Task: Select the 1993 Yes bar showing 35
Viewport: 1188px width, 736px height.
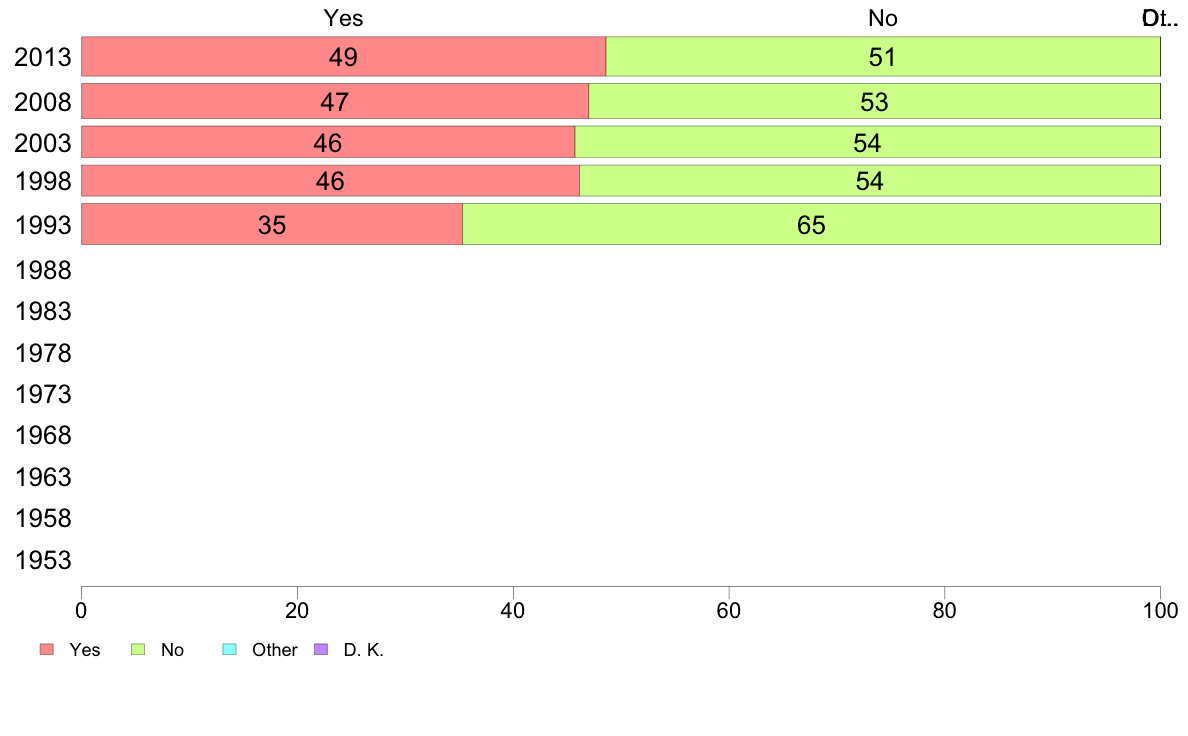Action: point(272,224)
